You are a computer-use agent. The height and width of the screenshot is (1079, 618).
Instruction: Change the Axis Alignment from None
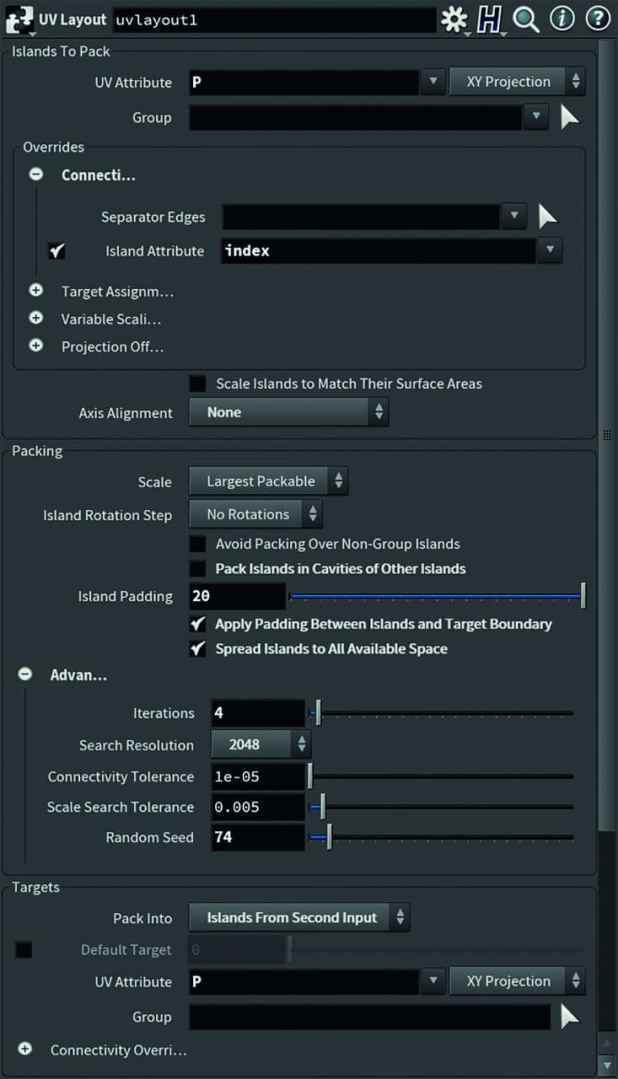[x=288, y=412]
